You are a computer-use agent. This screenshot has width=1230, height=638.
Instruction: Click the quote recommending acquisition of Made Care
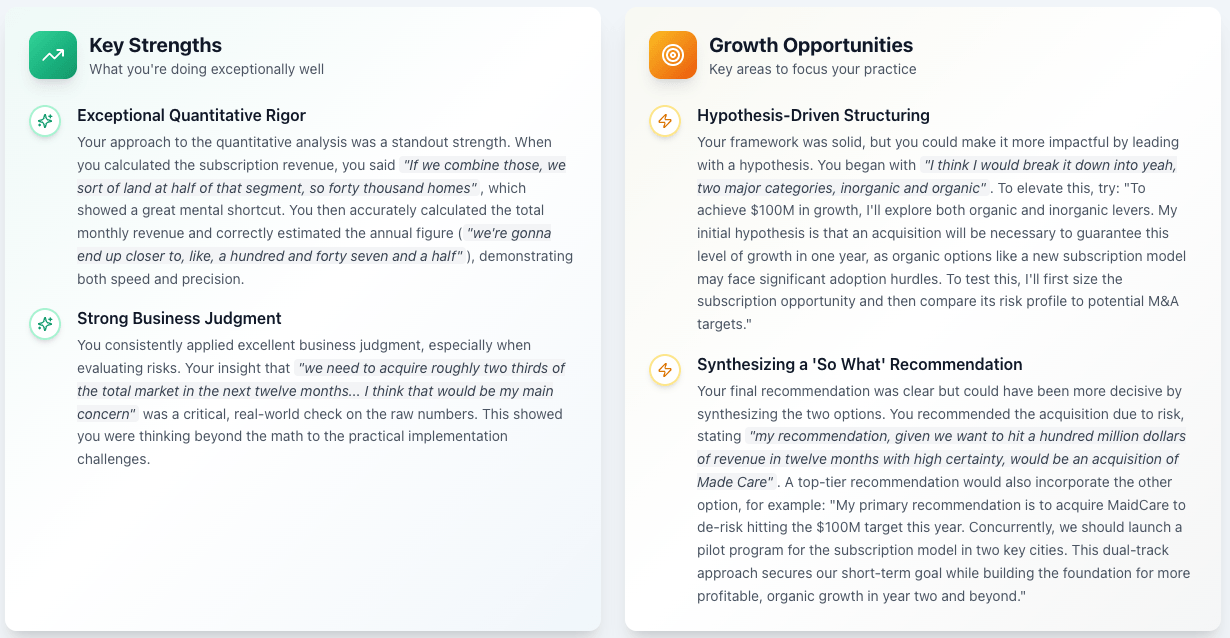[x=938, y=459]
